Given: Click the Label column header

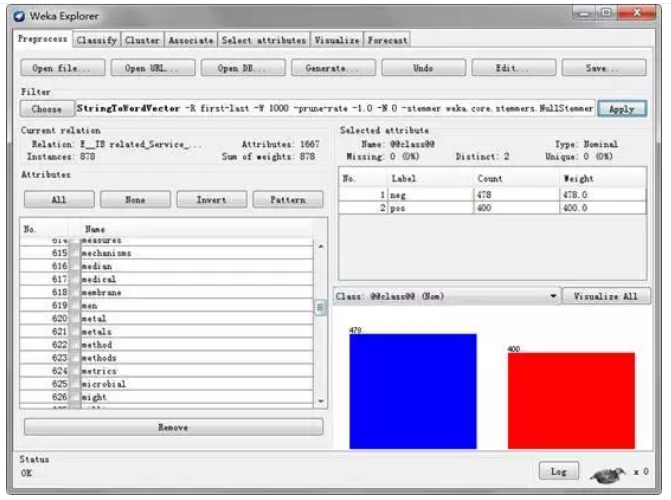Looking at the screenshot, I should coord(431,179).
